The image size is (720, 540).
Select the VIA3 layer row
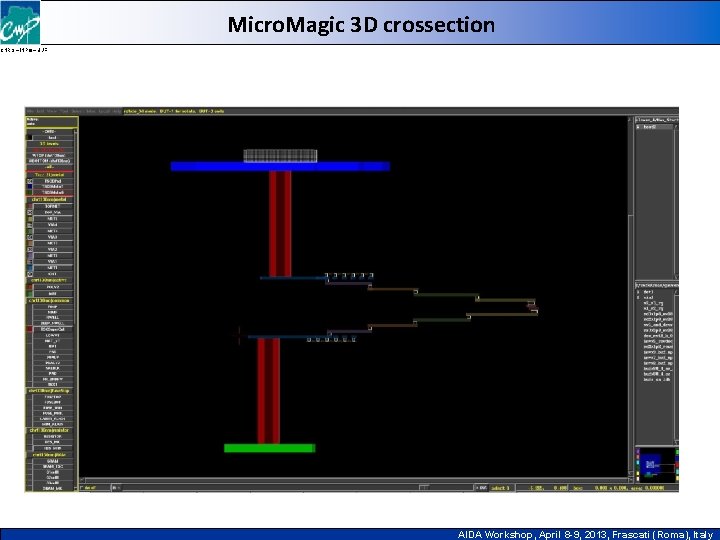pos(52,237)
